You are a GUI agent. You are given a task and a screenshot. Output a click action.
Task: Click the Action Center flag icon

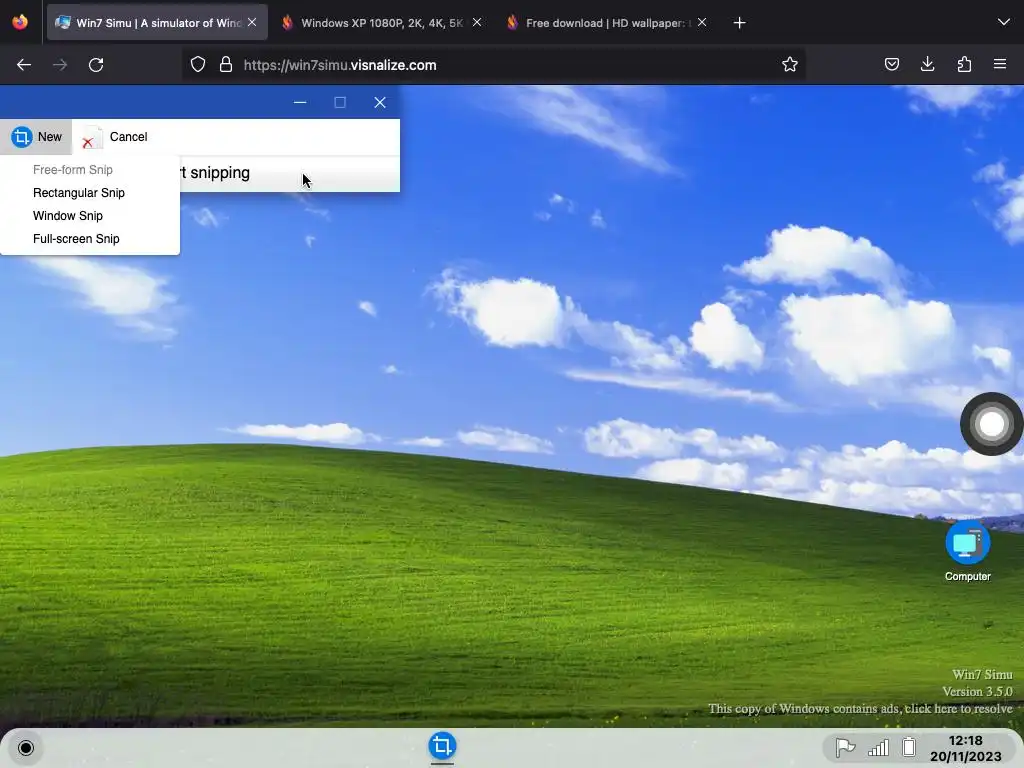point(845,747)
